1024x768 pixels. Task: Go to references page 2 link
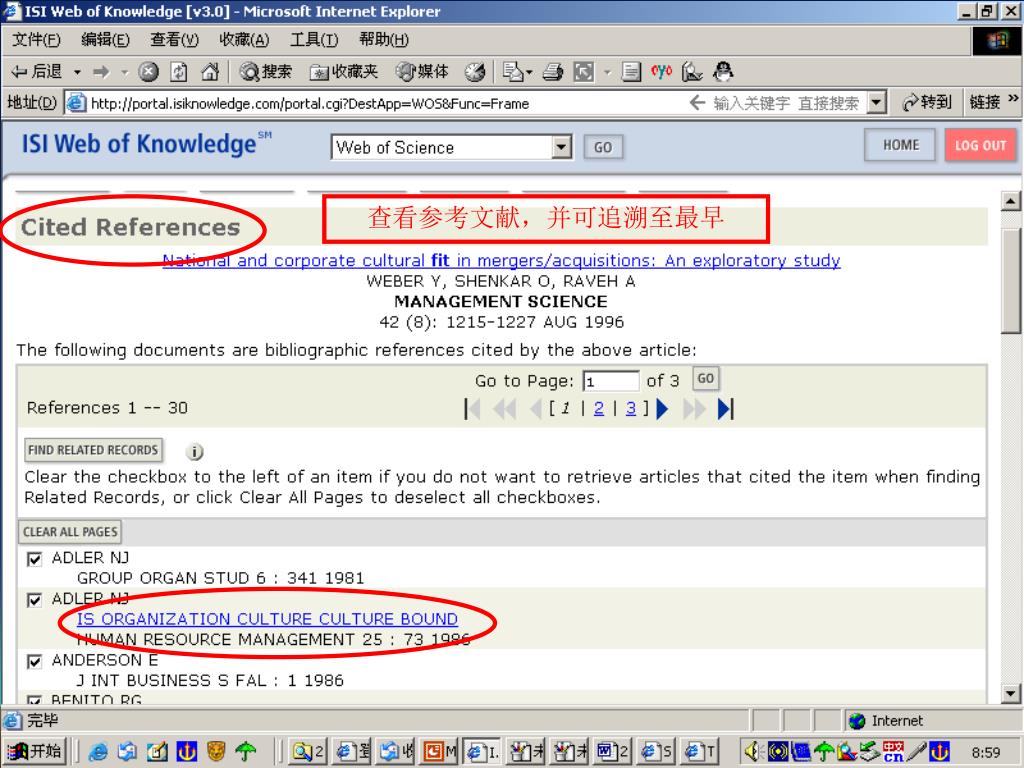(x=599, y=409)
